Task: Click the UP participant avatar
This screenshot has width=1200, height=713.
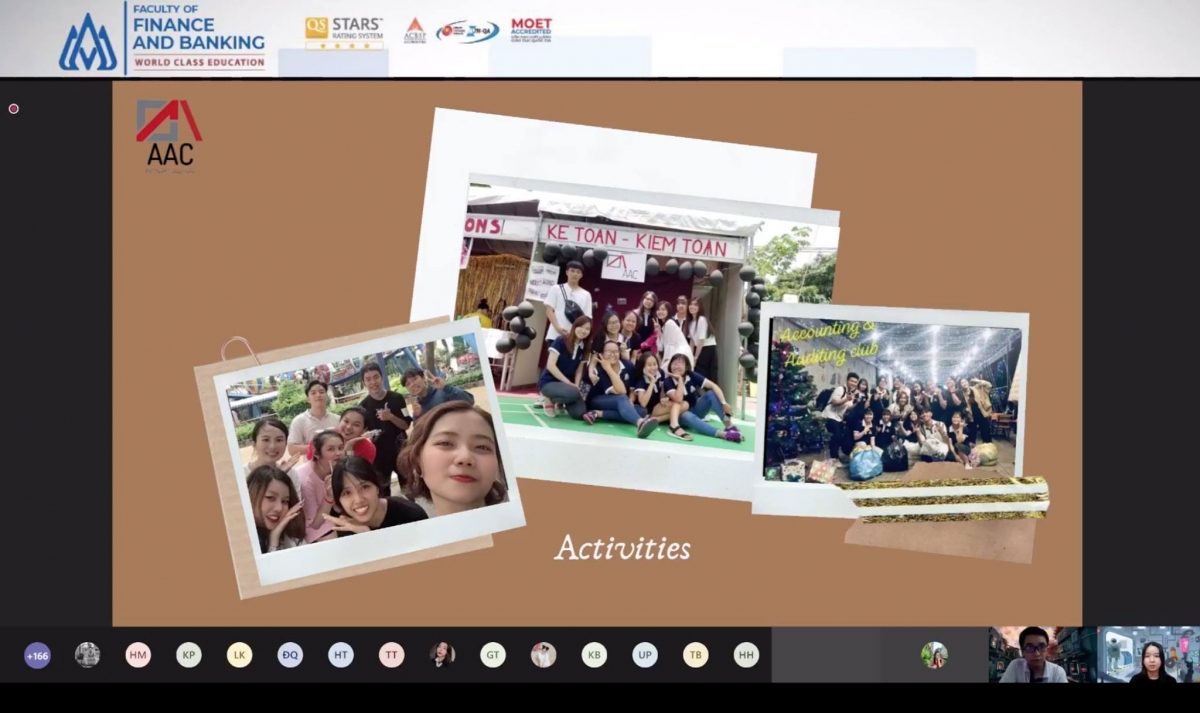Action: 645,655
